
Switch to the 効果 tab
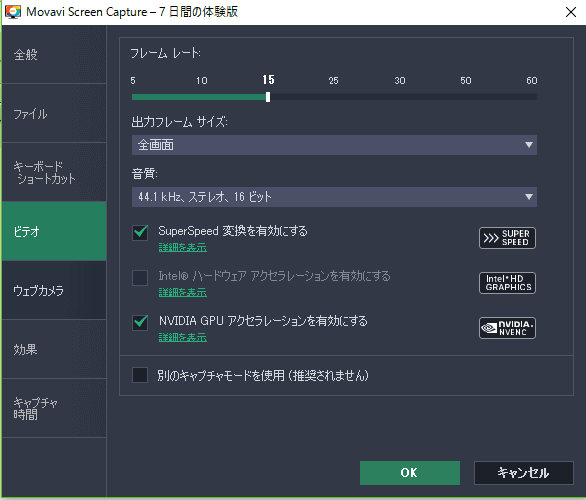[x=54, y=349]
